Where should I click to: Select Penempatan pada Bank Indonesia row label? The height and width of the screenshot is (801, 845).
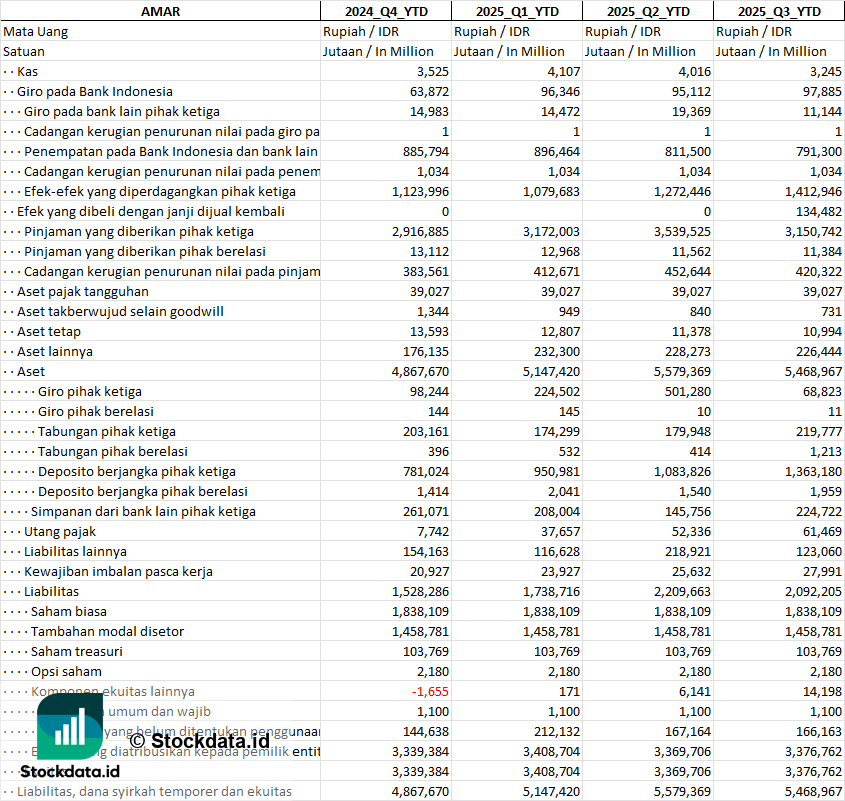pos(171,151)
